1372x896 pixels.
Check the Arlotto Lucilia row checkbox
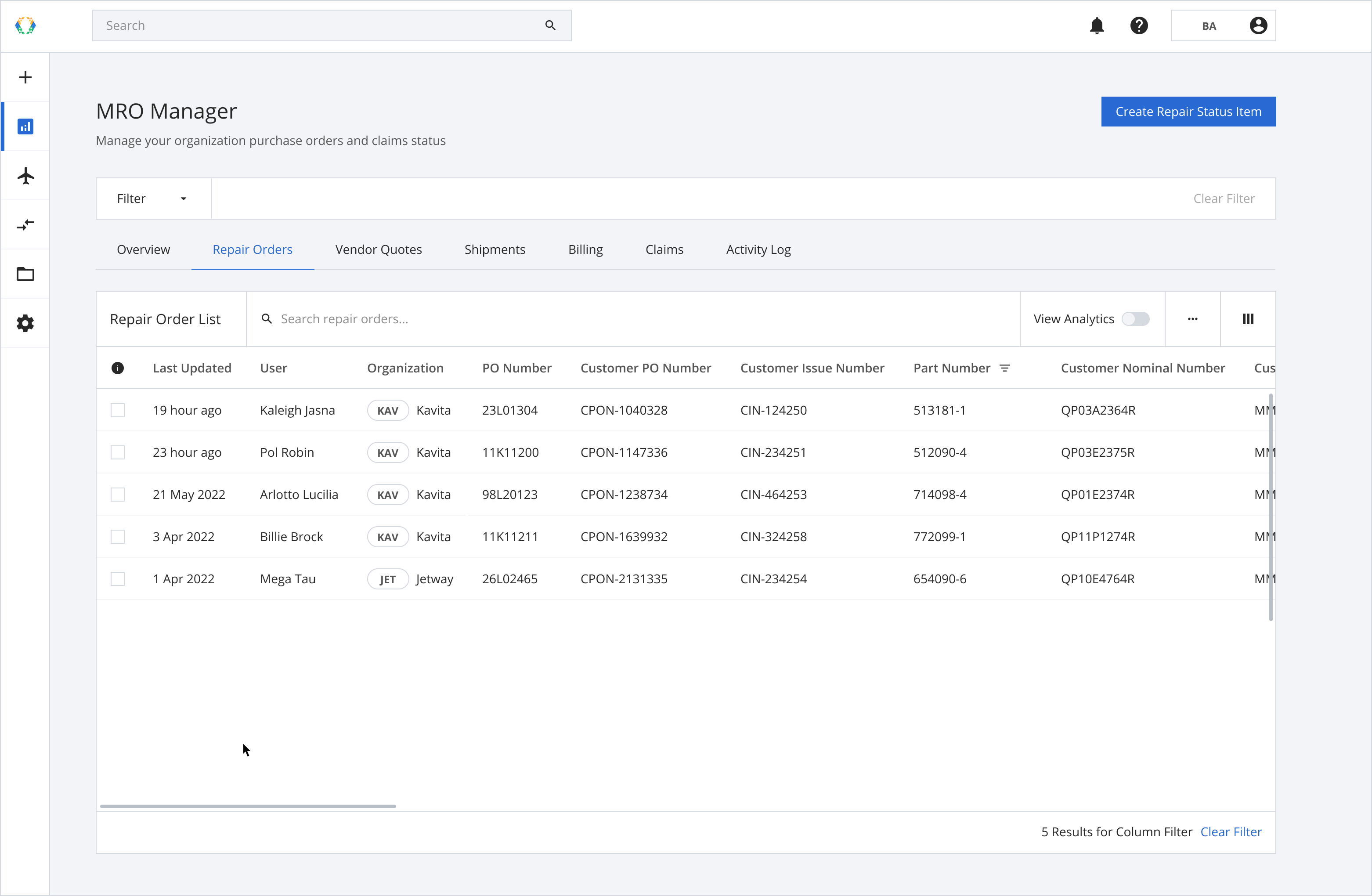pyautogui.click(x=118, y=494)
